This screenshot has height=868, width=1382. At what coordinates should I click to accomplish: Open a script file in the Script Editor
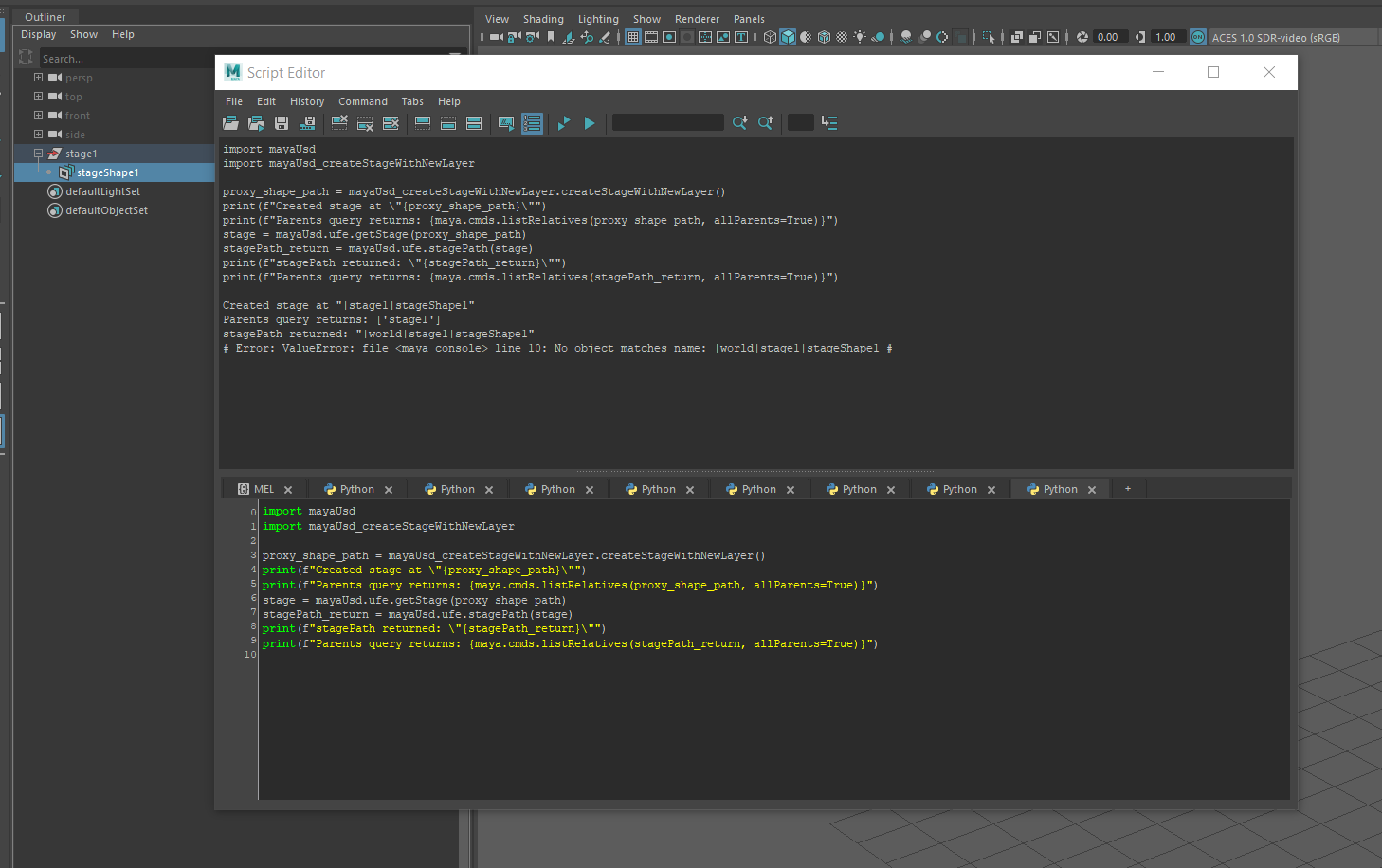tap(230, 122)
